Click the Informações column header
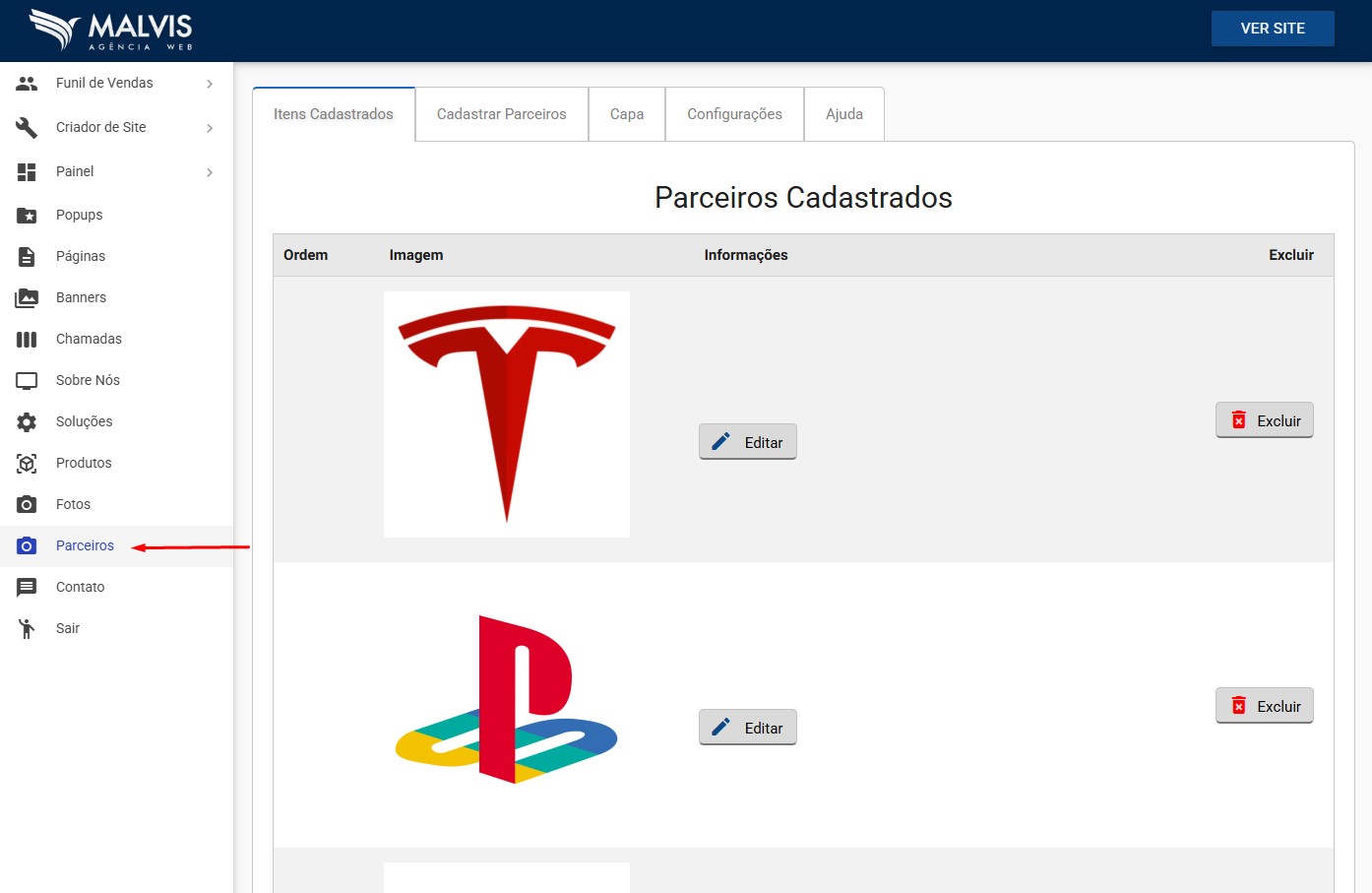Image resolution: width=1372 pixels, height=893 pixels. coord(746,255)
